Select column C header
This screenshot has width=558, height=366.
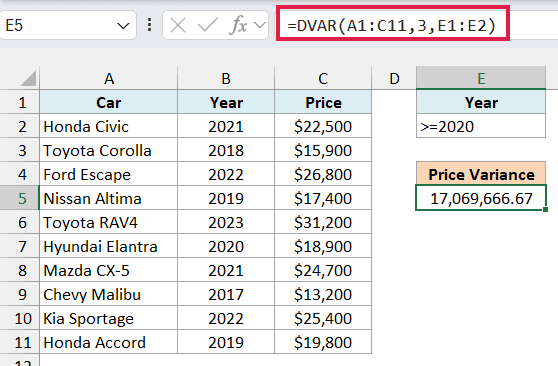tap(323, 78)
